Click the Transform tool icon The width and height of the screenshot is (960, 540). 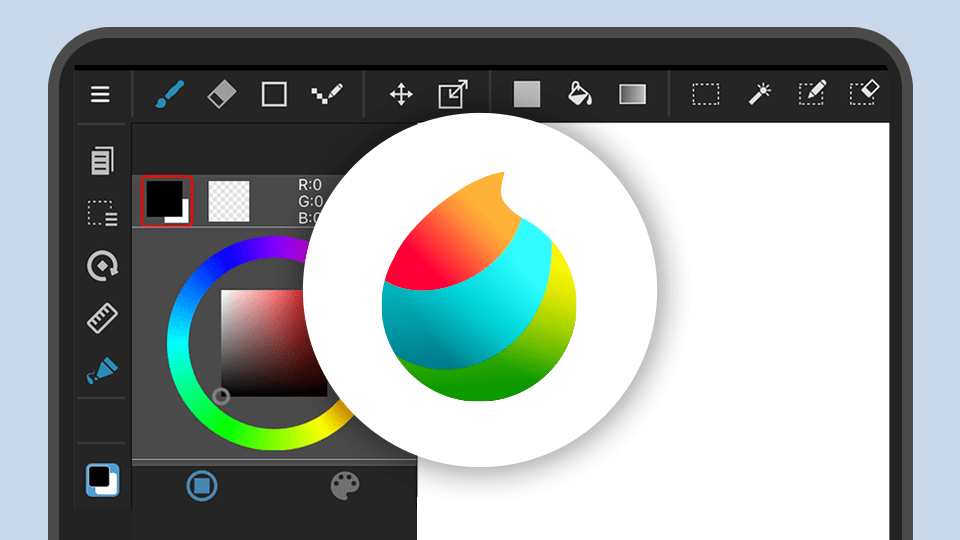coord(453,95)
